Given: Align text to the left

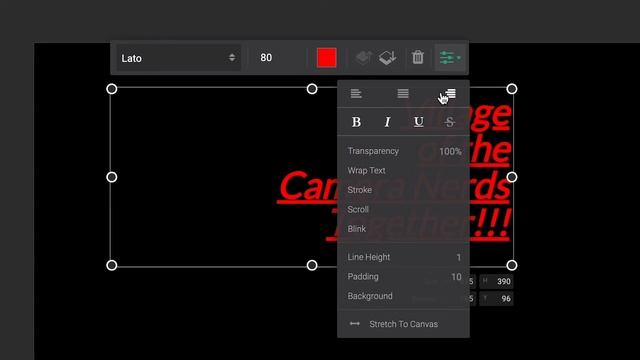Looking at the screenshot, I should coord(356,94).
